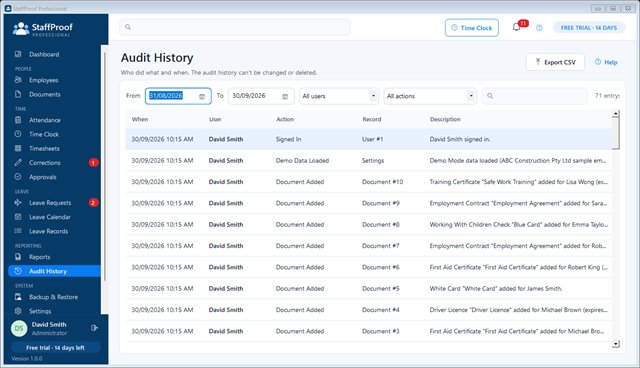Click the Document #10 cell
The image size is (640, 368).
[x=382, y=182]
